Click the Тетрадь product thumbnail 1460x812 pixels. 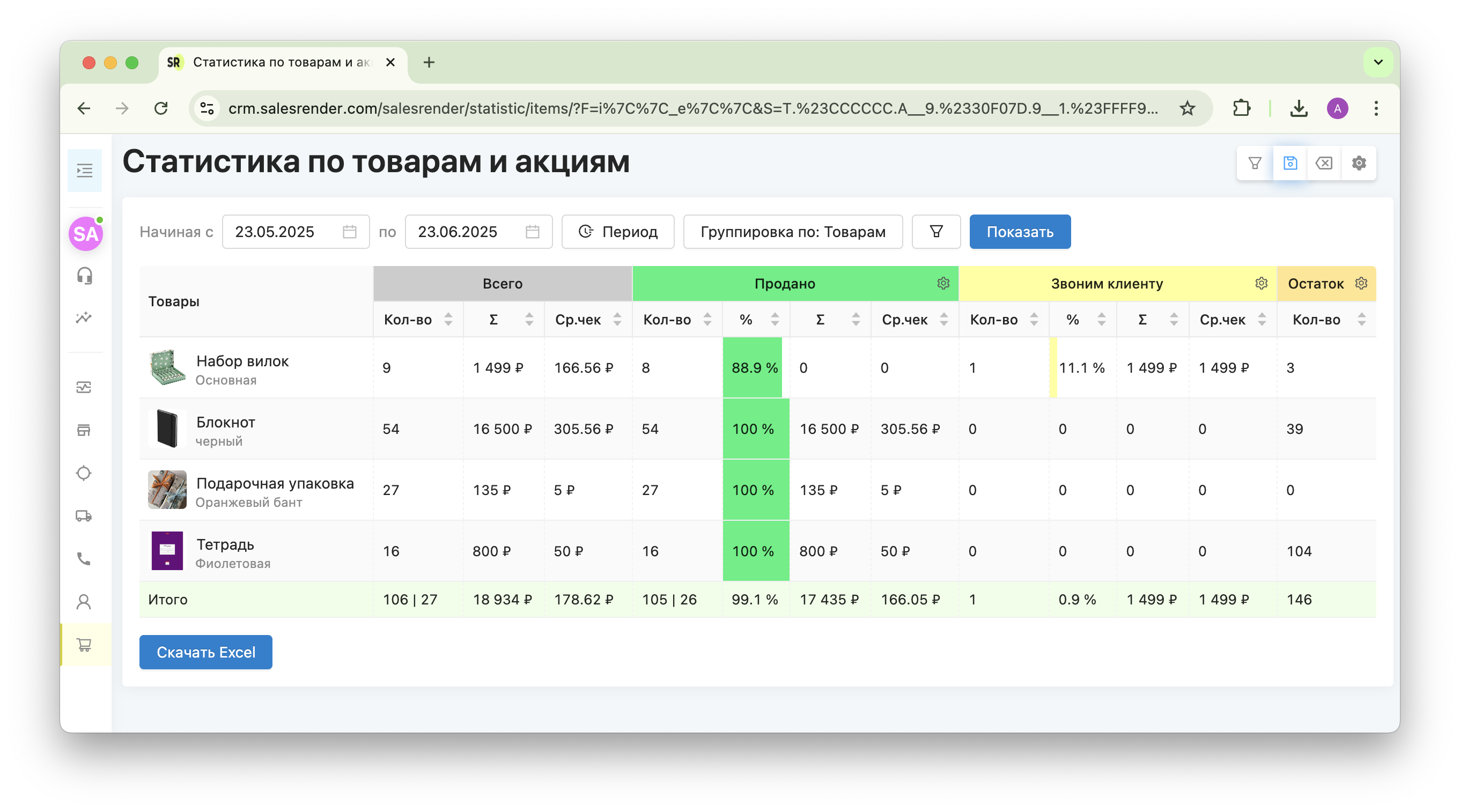pos(167,551)
